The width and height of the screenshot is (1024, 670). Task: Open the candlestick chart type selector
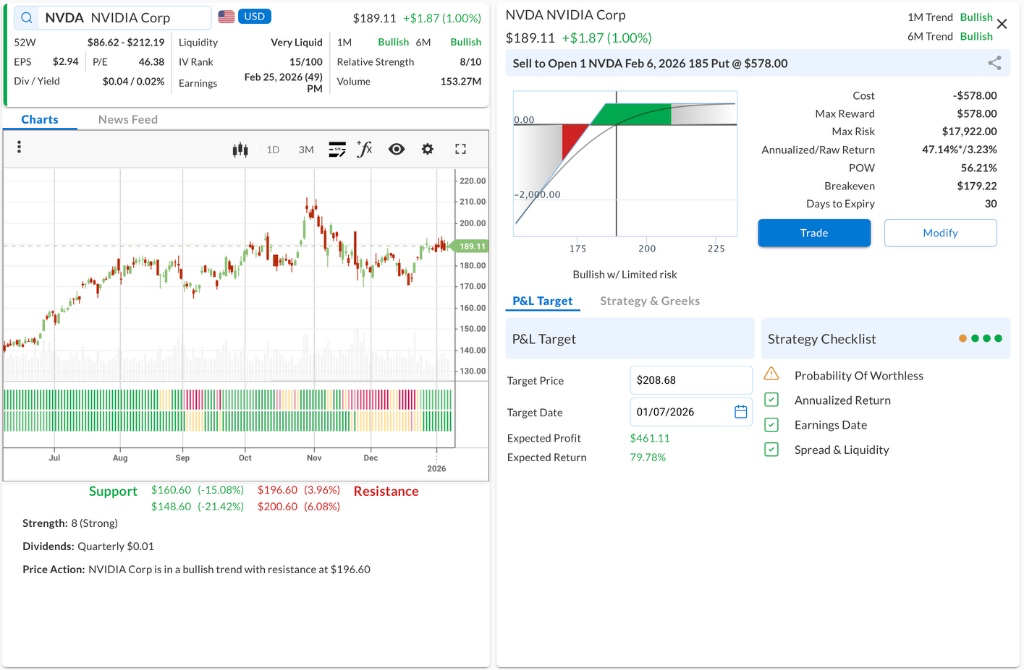(240, 149)
